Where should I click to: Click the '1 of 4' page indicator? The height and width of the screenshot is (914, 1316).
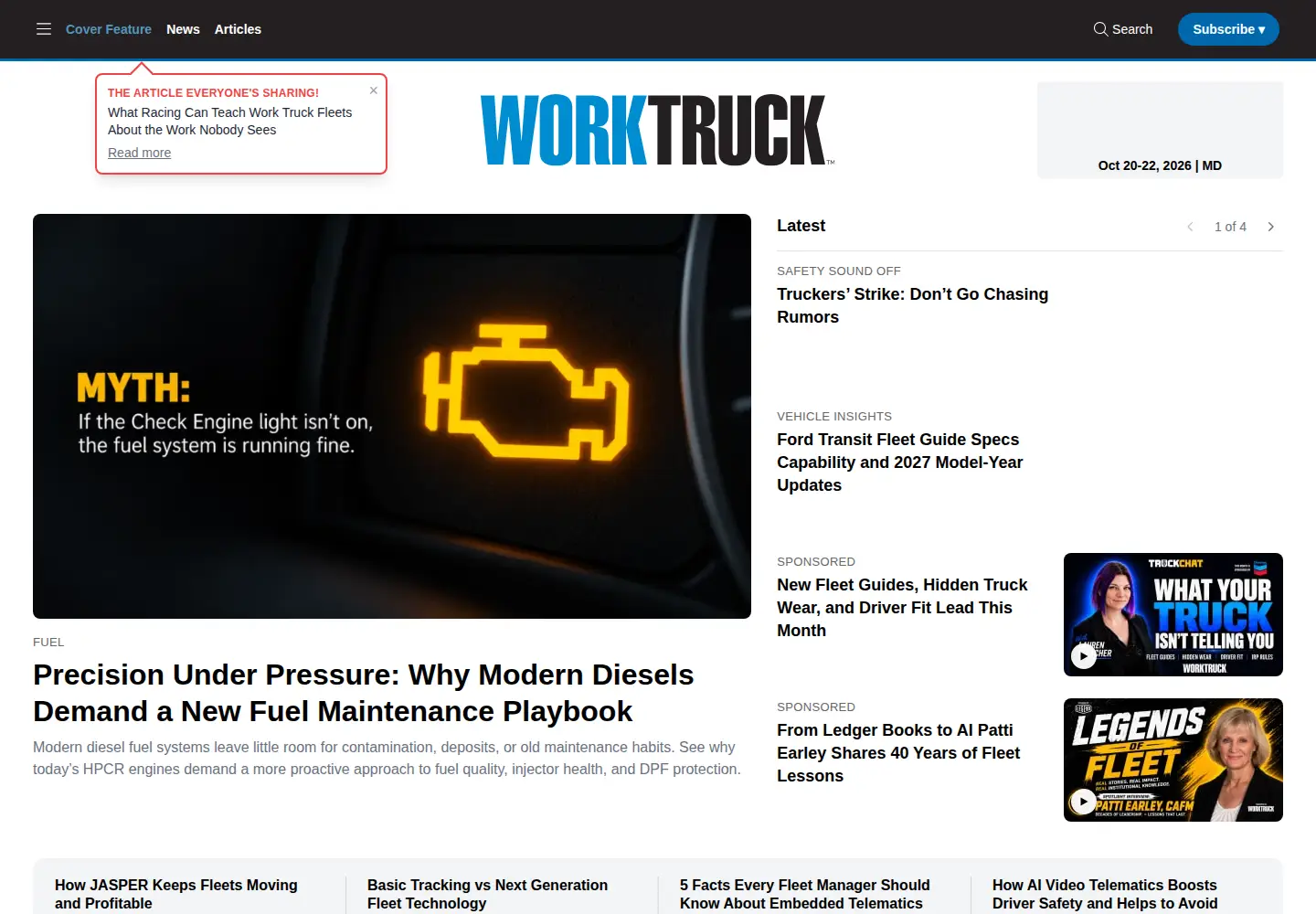pos(1230,227)
